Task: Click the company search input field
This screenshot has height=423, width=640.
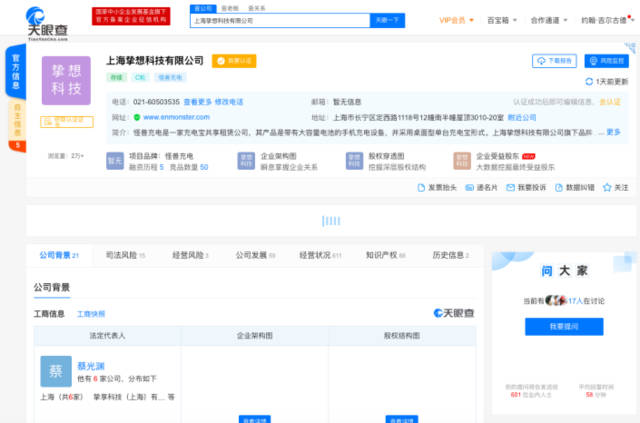Action: 275,19
